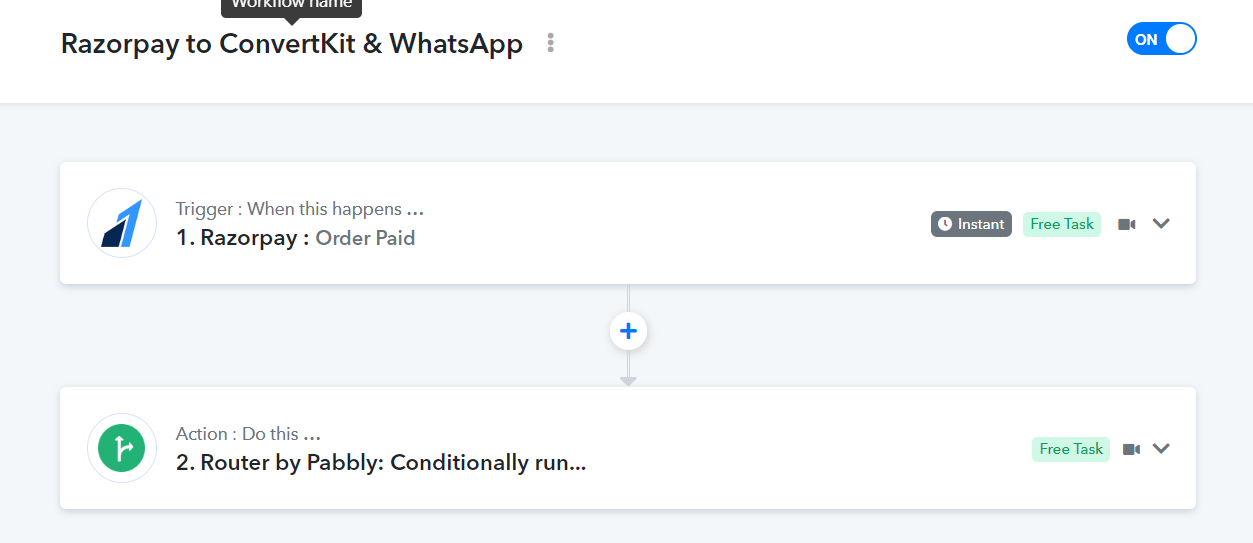Click the video camera icon on Router step
Screen dimensions: 1253x543
1131,449
